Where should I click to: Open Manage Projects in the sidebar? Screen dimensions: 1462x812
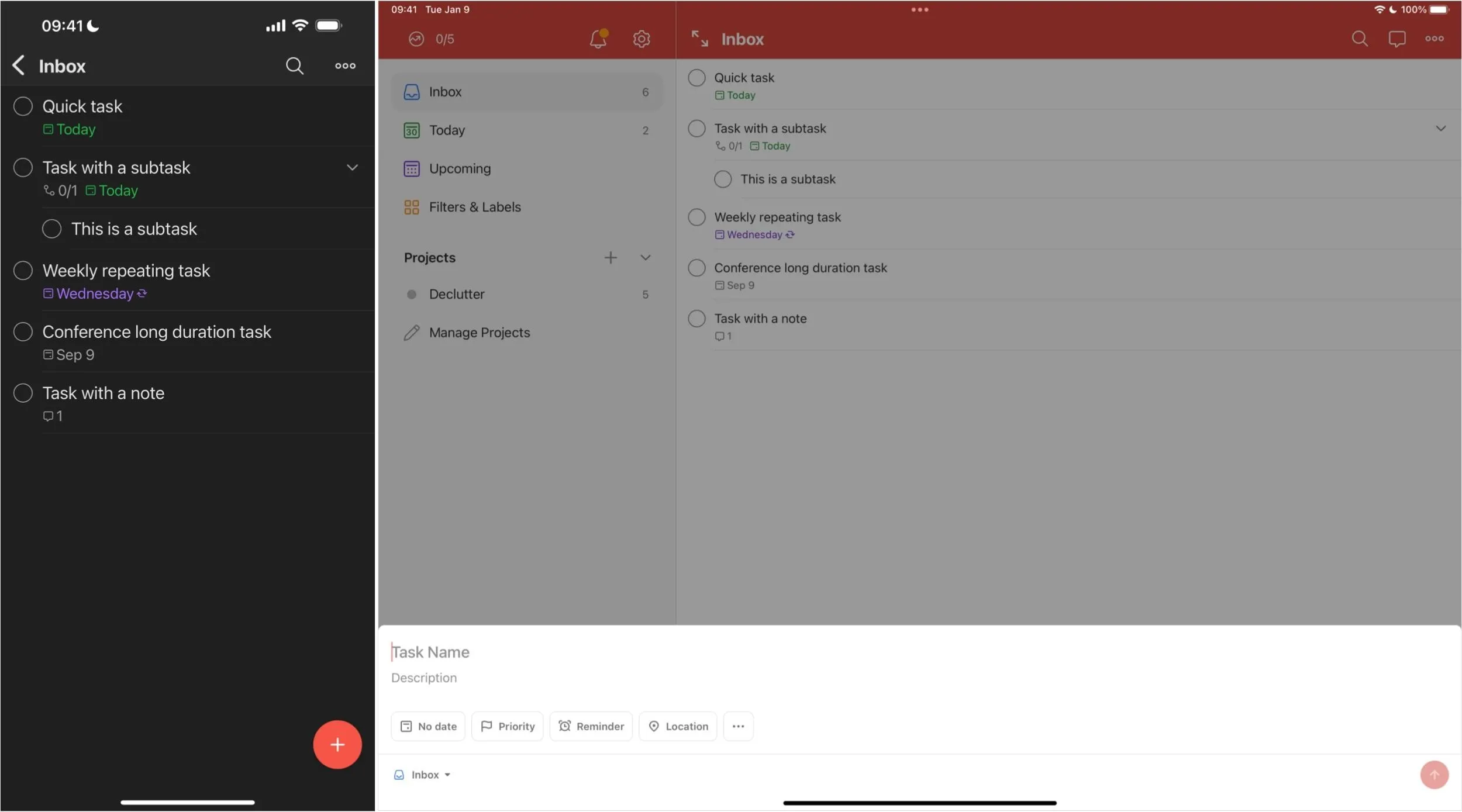click(526, 333)
